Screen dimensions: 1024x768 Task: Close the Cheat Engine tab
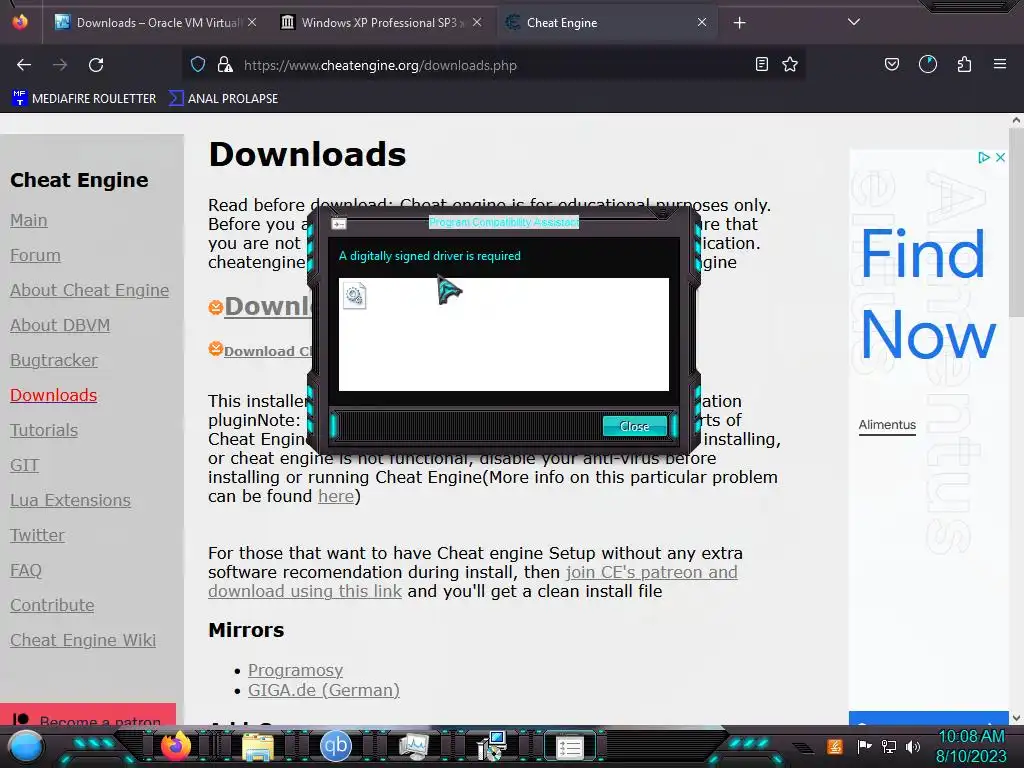[702, 22]
